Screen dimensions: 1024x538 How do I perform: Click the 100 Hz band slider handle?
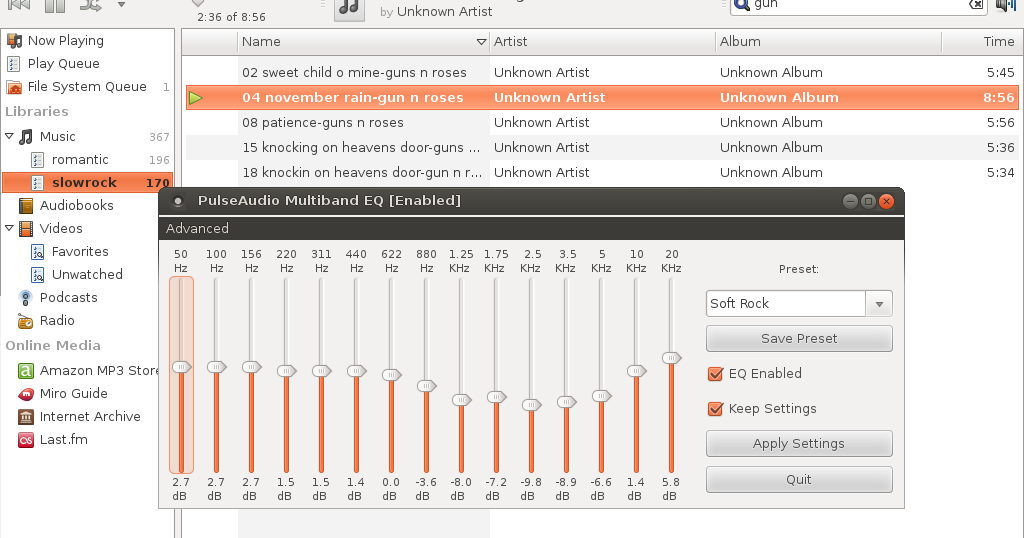point(217,368)
